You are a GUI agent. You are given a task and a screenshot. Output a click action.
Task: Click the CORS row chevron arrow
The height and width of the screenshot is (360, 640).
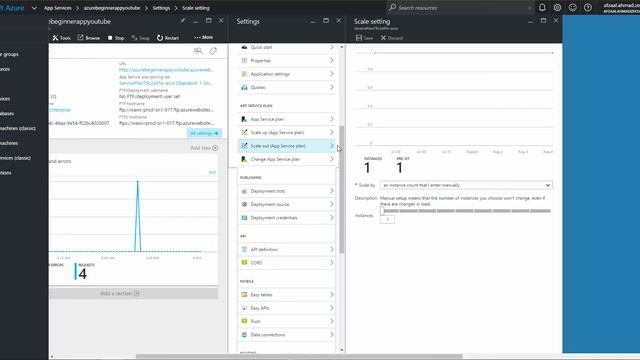point(331,263)
